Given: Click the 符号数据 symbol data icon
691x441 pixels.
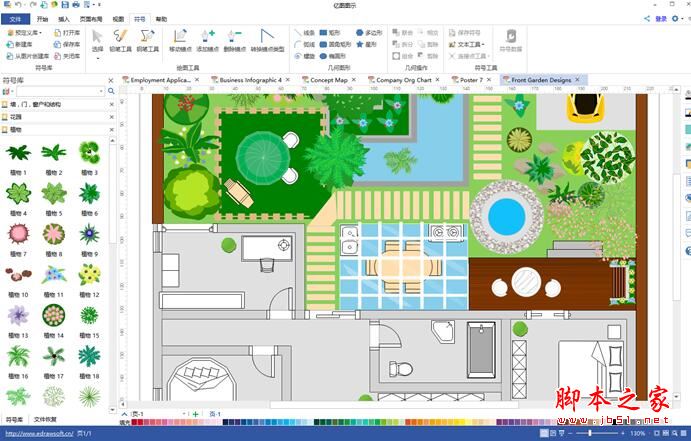Looking at the screenshot, I should [x=509, y=41].
